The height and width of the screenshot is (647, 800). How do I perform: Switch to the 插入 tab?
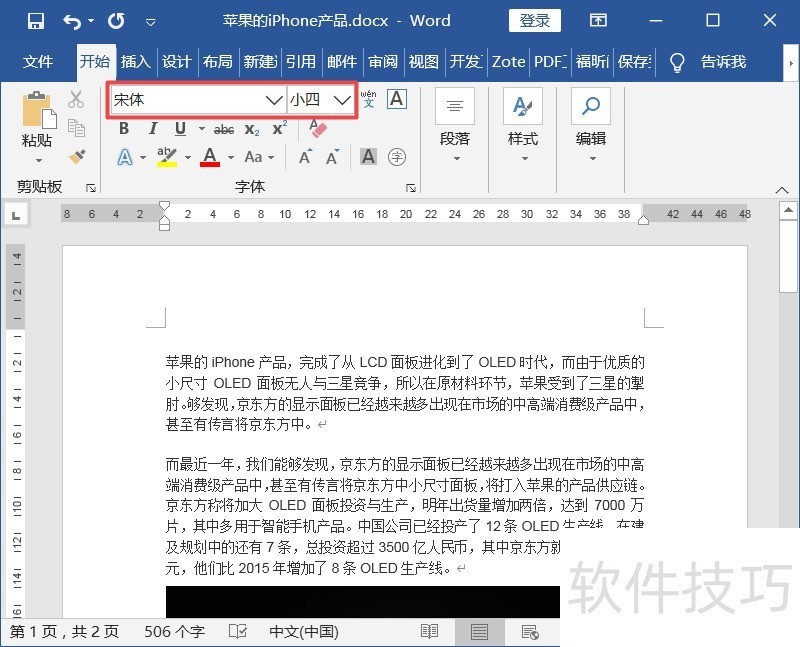[x=136, y=62]
